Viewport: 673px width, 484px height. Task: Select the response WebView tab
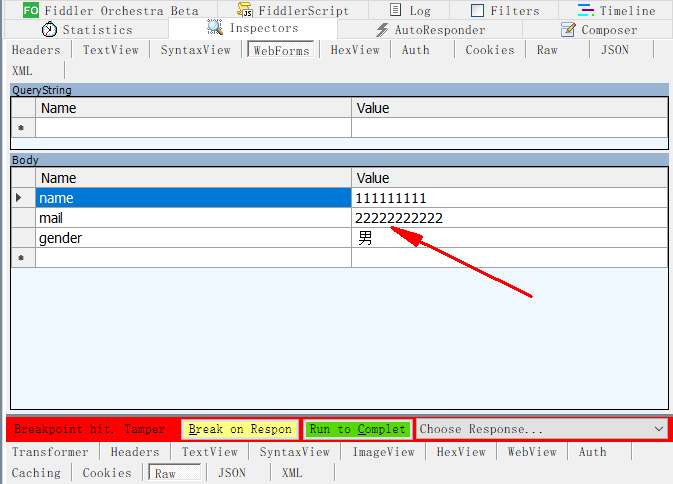[532, 452]
